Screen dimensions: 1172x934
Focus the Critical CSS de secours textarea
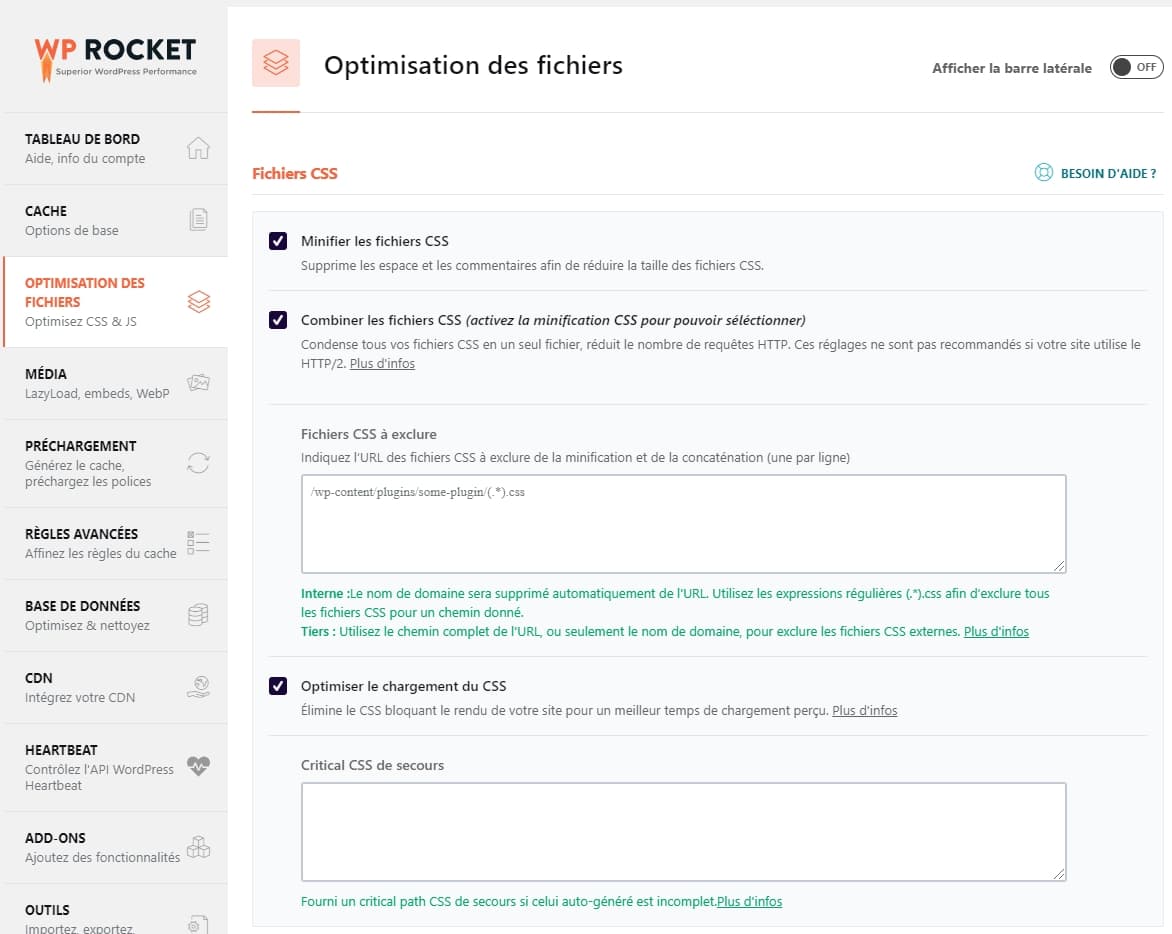(x=683, y=832)
